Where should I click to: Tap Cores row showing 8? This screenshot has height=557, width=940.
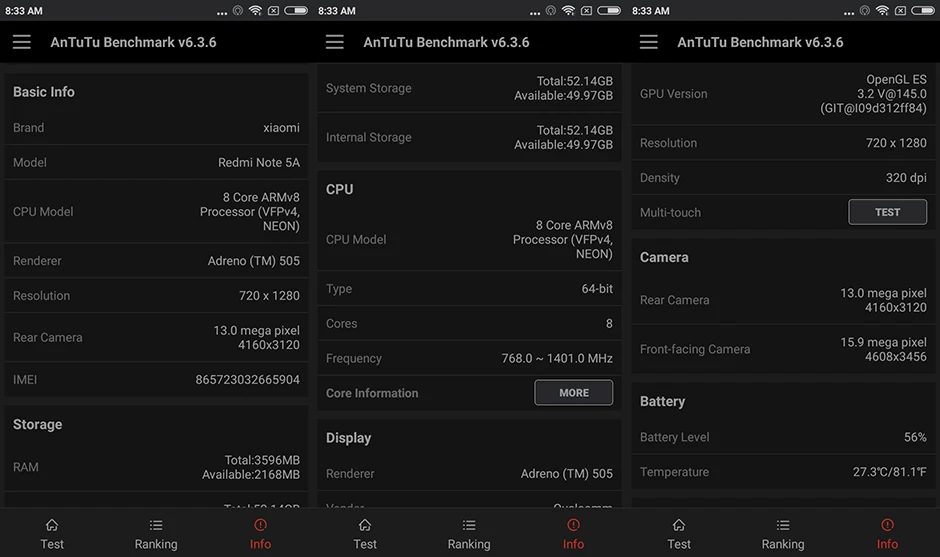pos(469,324)
